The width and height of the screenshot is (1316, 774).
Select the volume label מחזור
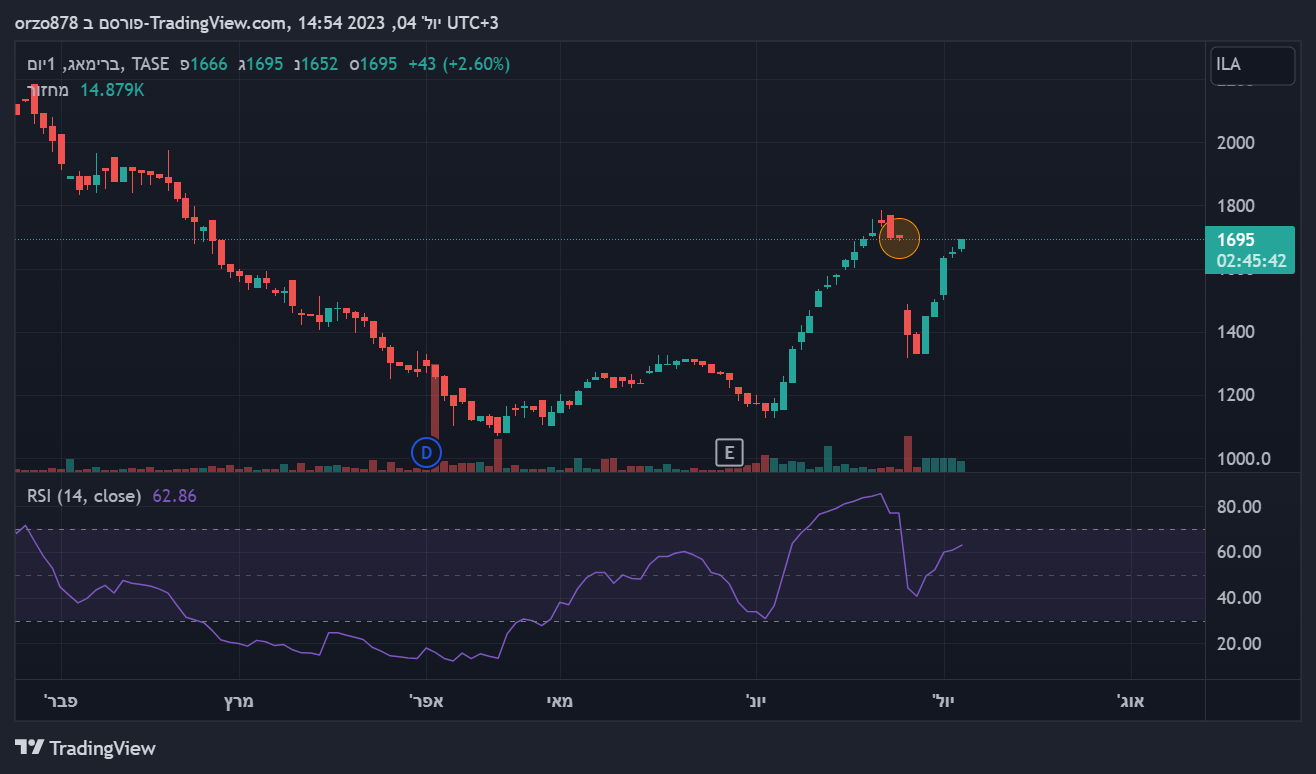click(x=48, y=90)
